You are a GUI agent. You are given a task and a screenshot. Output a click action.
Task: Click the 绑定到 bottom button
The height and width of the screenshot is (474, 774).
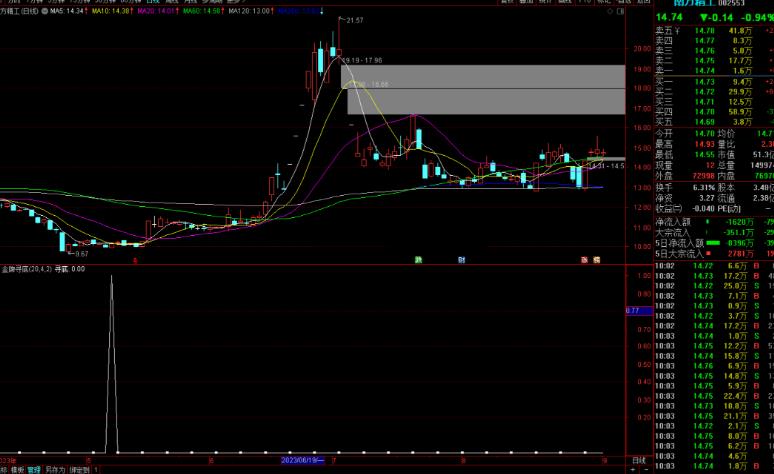pyautogui.click(x=79, y=470)
